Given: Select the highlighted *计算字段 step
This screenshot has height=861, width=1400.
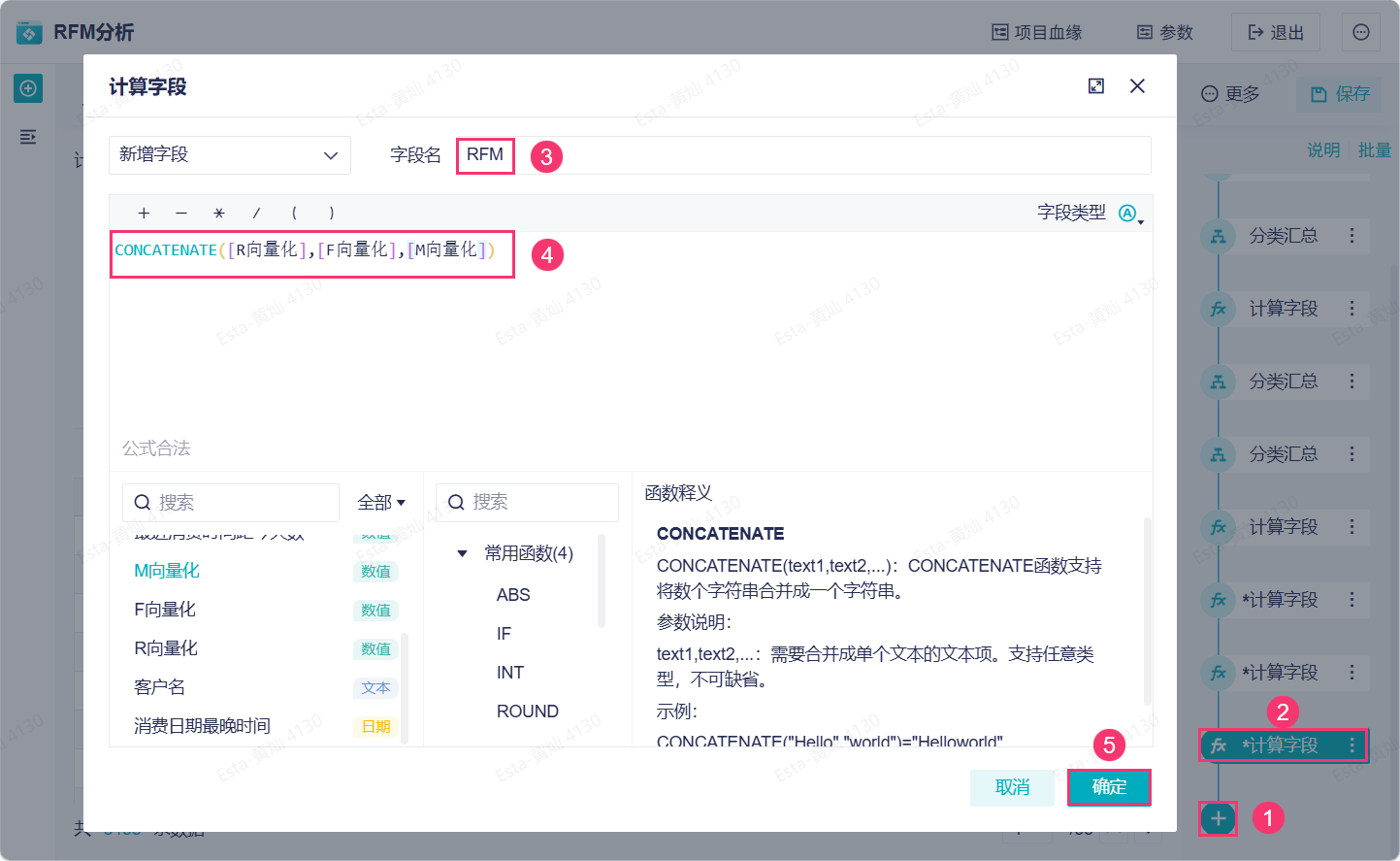Looking at the screenshot, I should point(1284,745).
